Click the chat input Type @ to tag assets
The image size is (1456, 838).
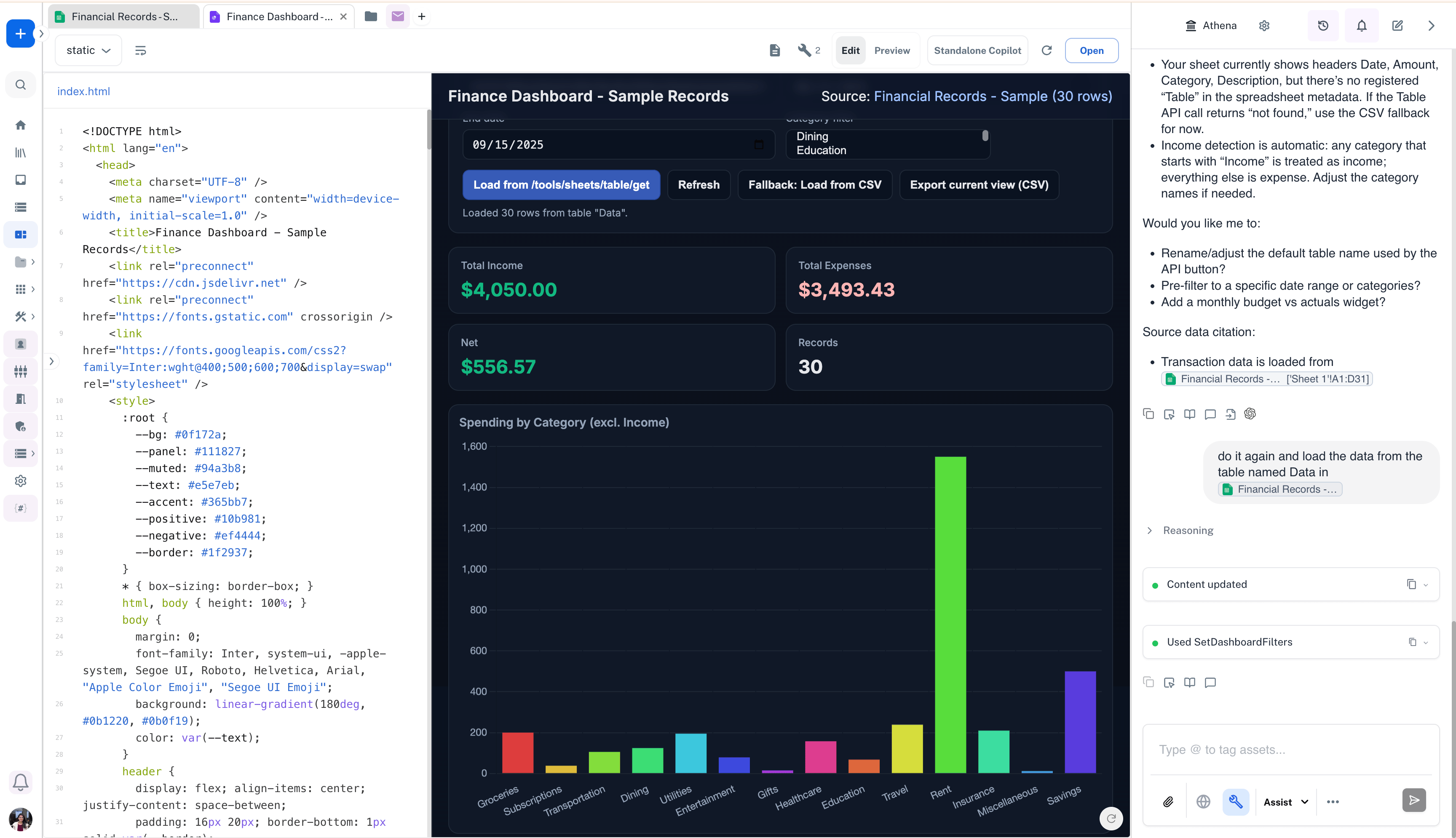click(1290, 750)
